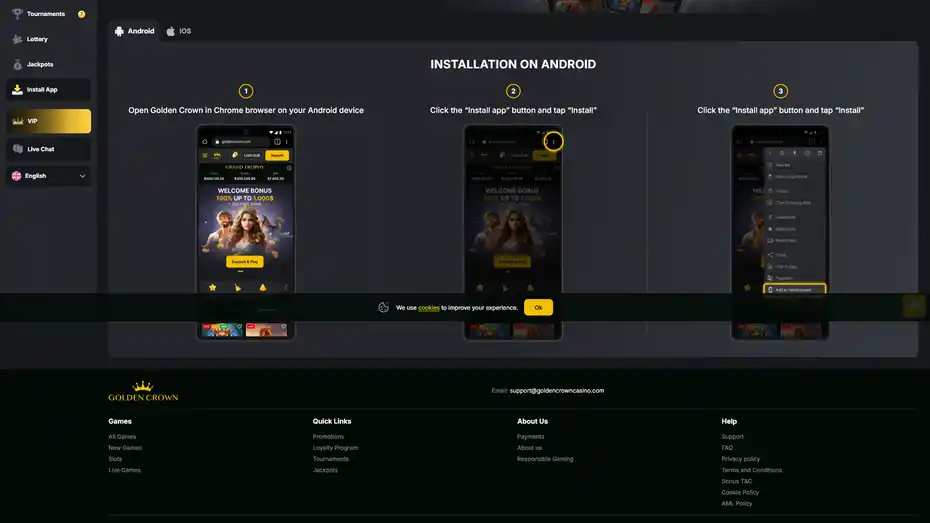Open the Privacy policy footer link
This screenshot has height=523, width=930.
(x=741, y=459)
